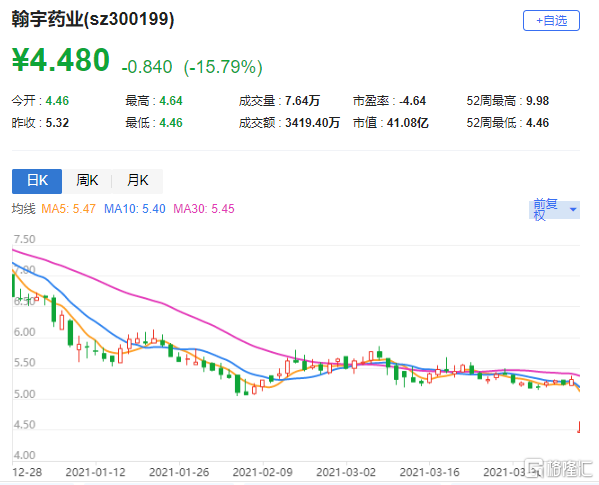Click y-axis label 5.50

click(x=24, y=363)
